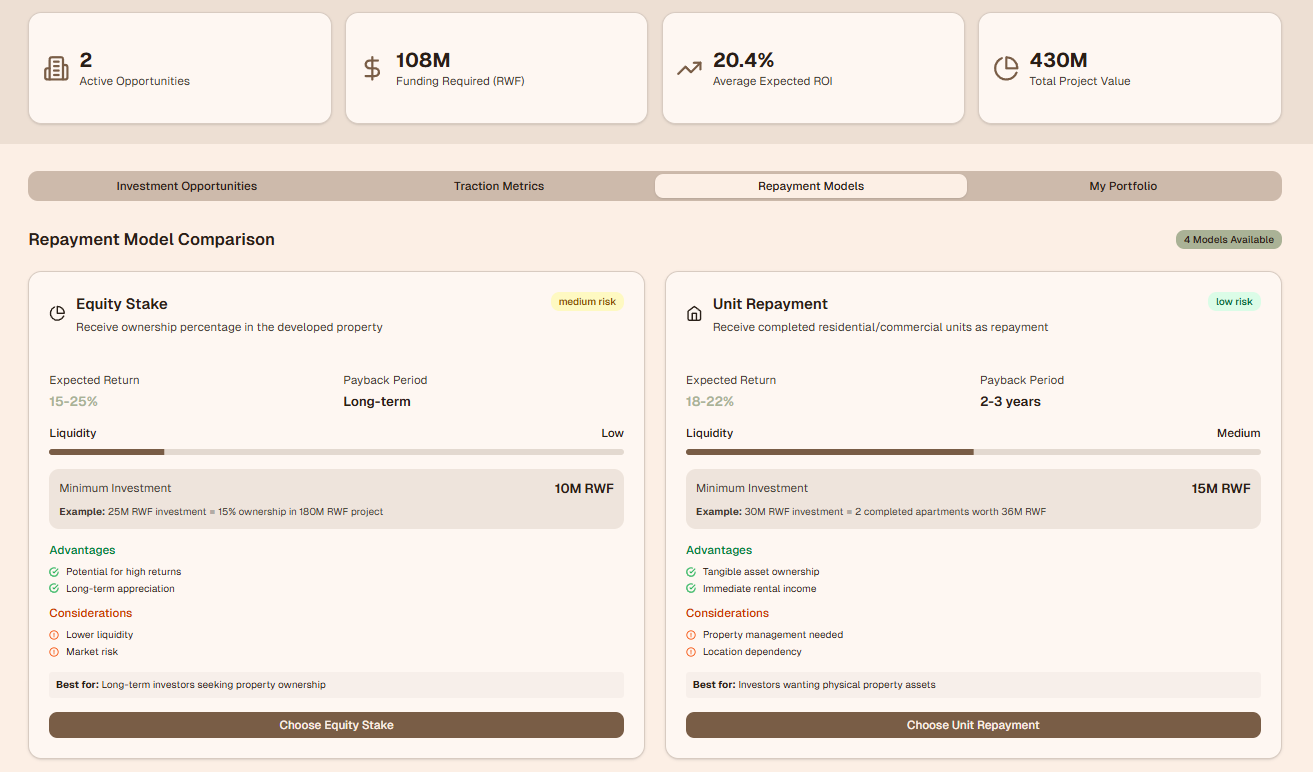Click the 15-25% expected return value
1313x772 pixels.
(x=74, y=402)
